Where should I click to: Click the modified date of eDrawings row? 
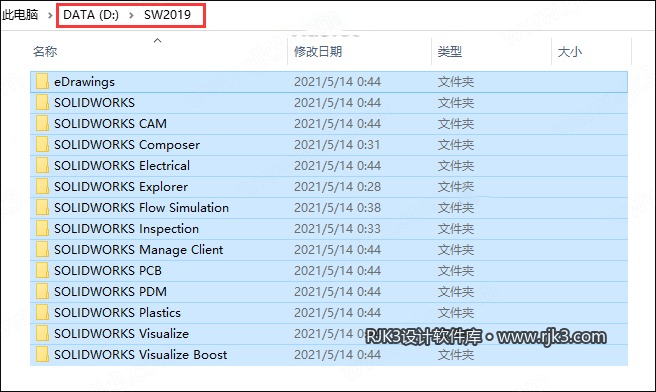tap(337, 82)
